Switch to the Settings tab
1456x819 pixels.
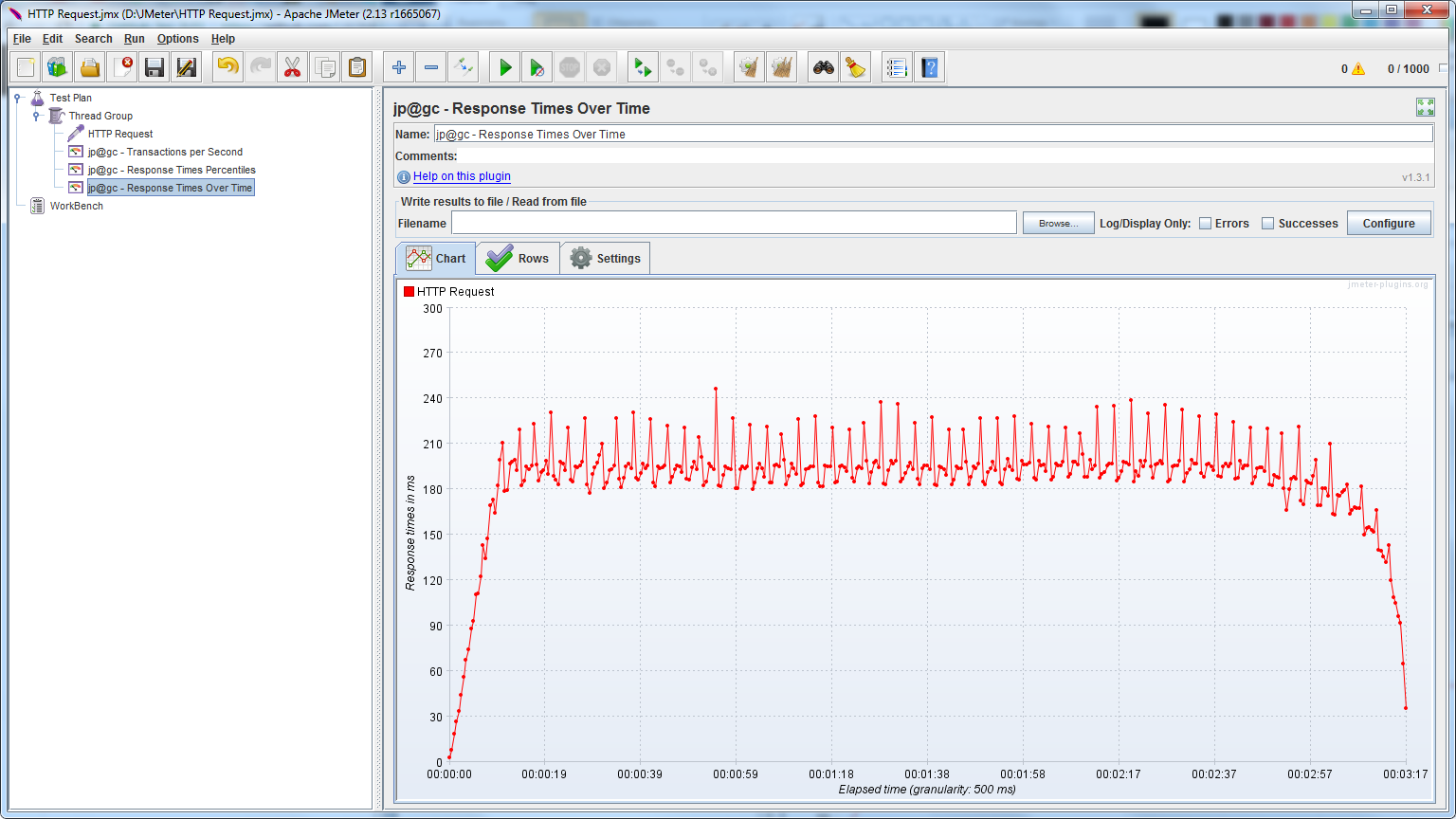[x=605, y=258]
